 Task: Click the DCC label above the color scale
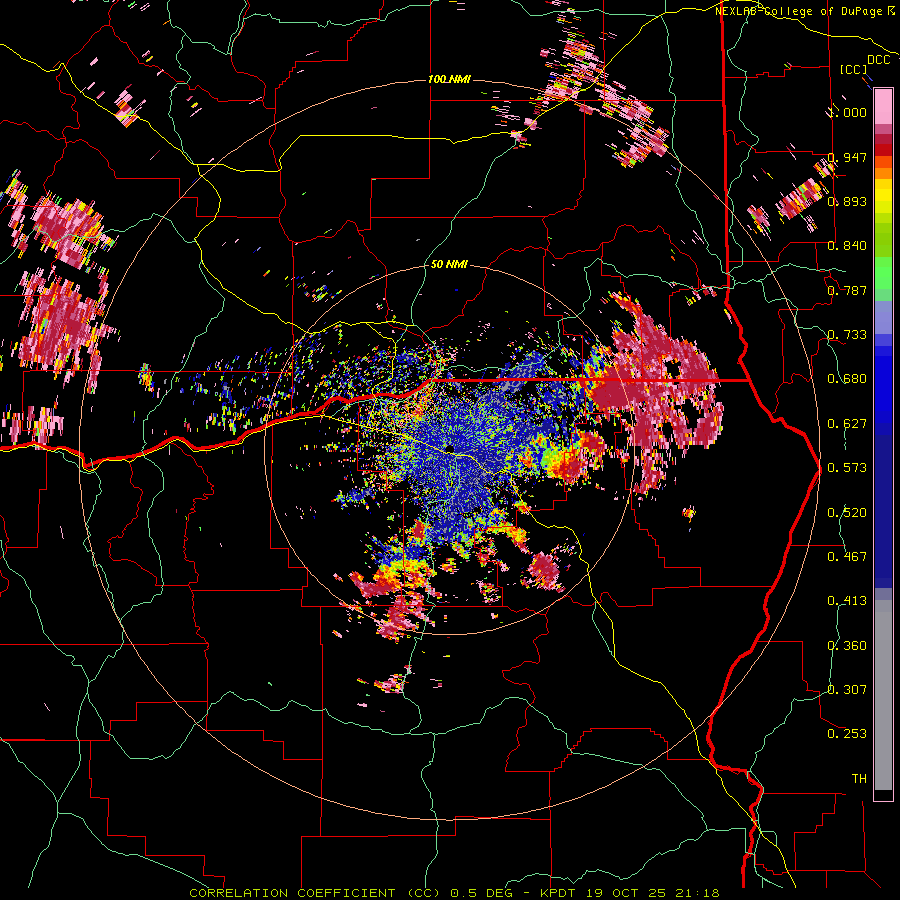(x=878, y=60)
